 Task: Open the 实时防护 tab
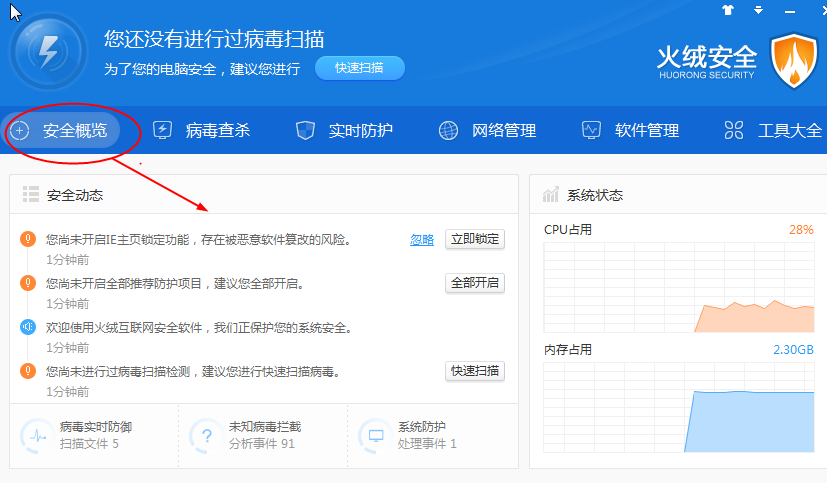point(344,130)
